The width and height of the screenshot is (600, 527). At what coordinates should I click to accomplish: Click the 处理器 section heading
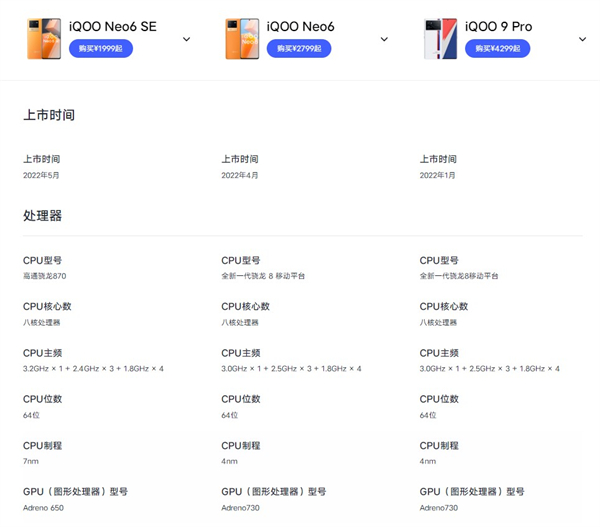pos(42,215)
